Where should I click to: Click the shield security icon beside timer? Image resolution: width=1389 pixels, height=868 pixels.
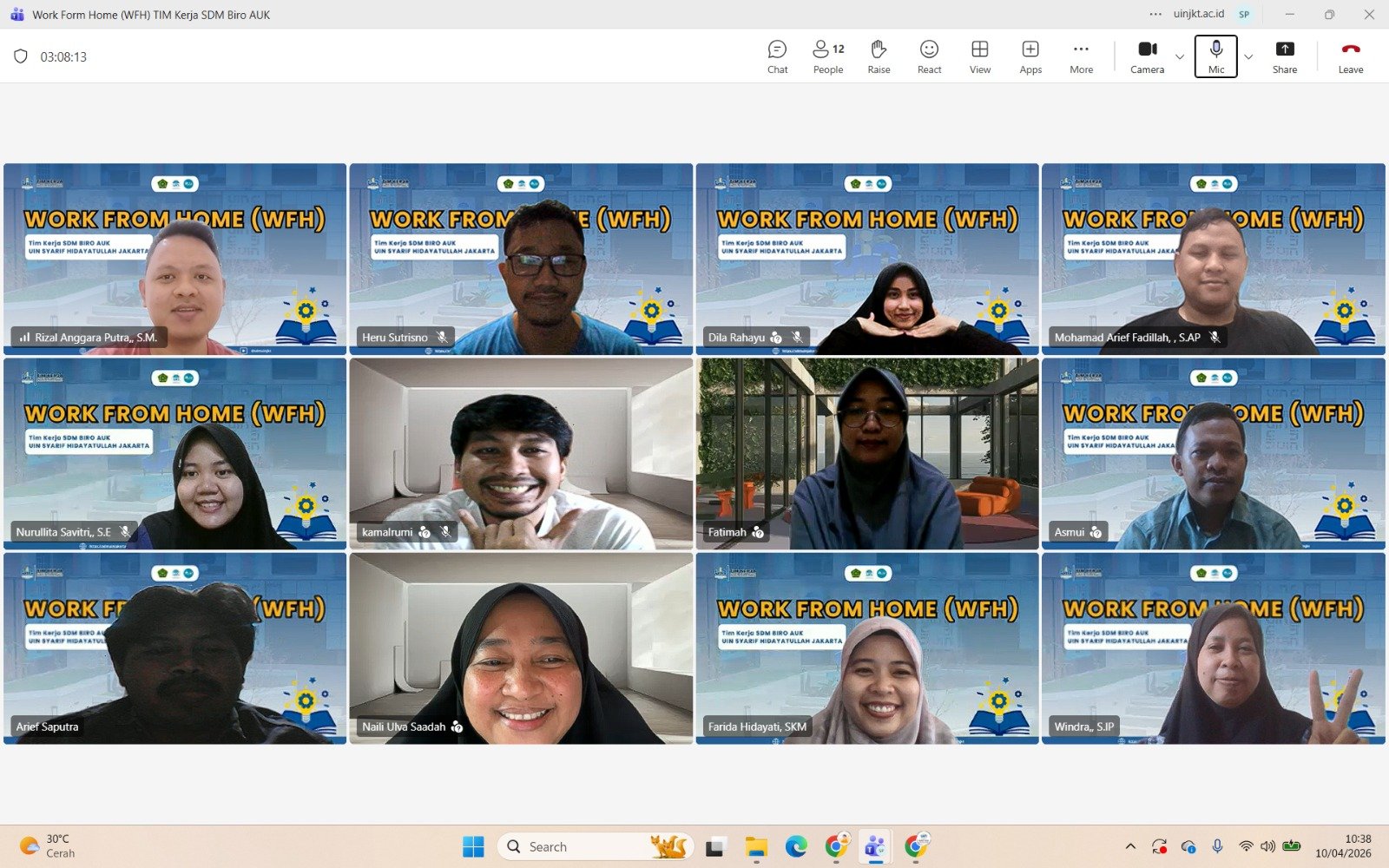pos(21,56)
